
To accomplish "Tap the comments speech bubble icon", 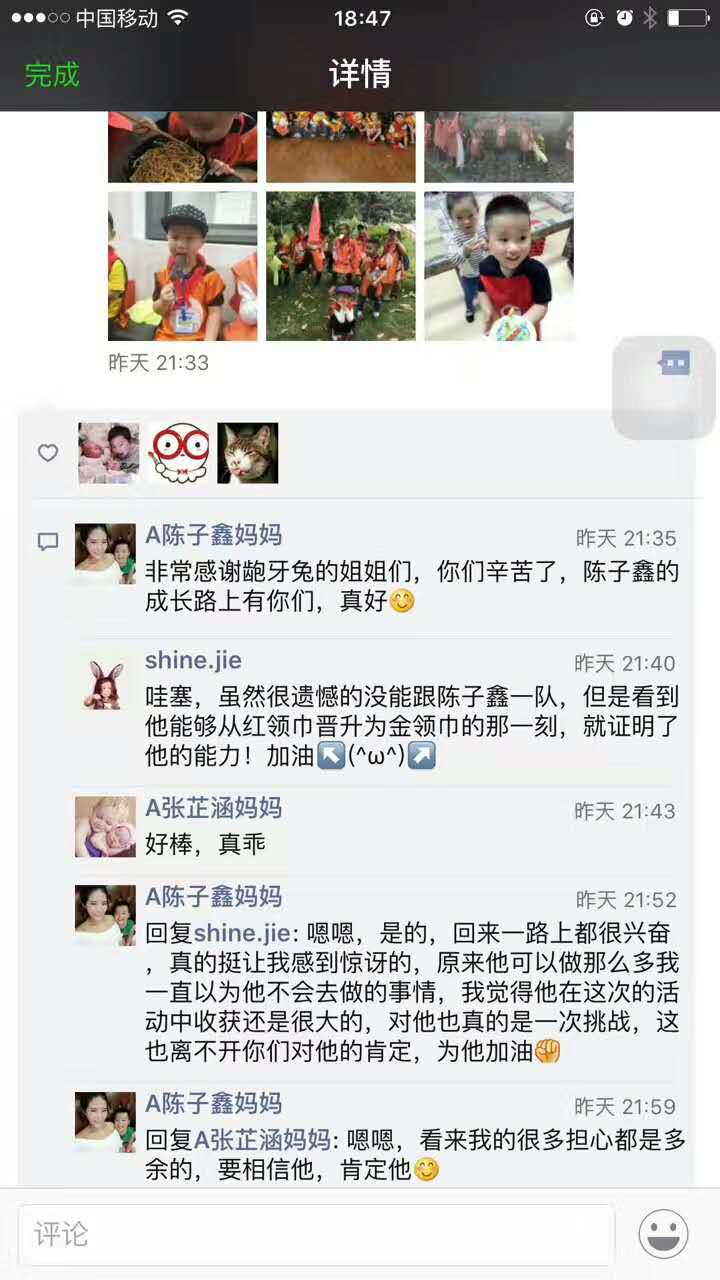I will (48, 542).
